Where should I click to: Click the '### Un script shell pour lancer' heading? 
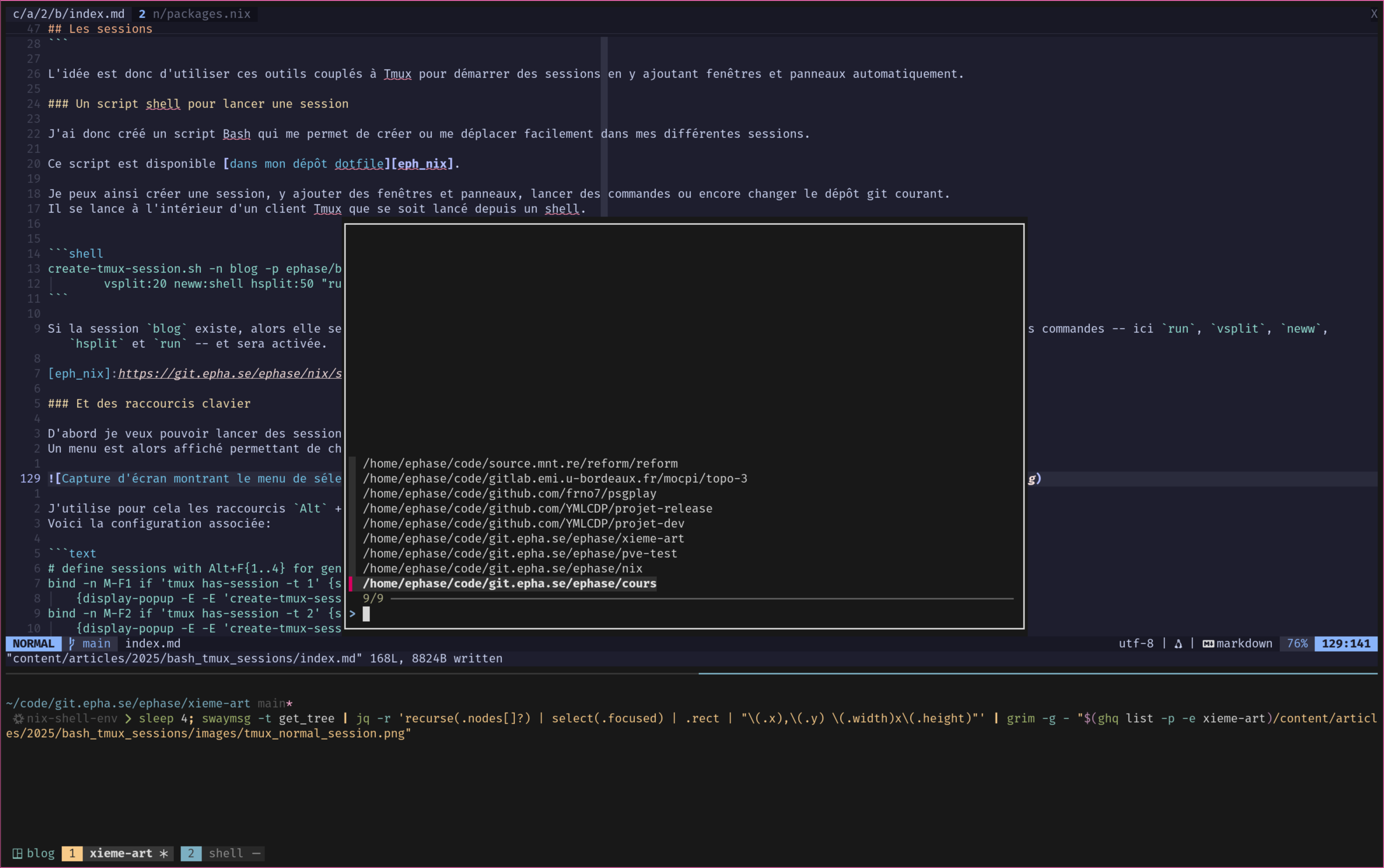198,103
